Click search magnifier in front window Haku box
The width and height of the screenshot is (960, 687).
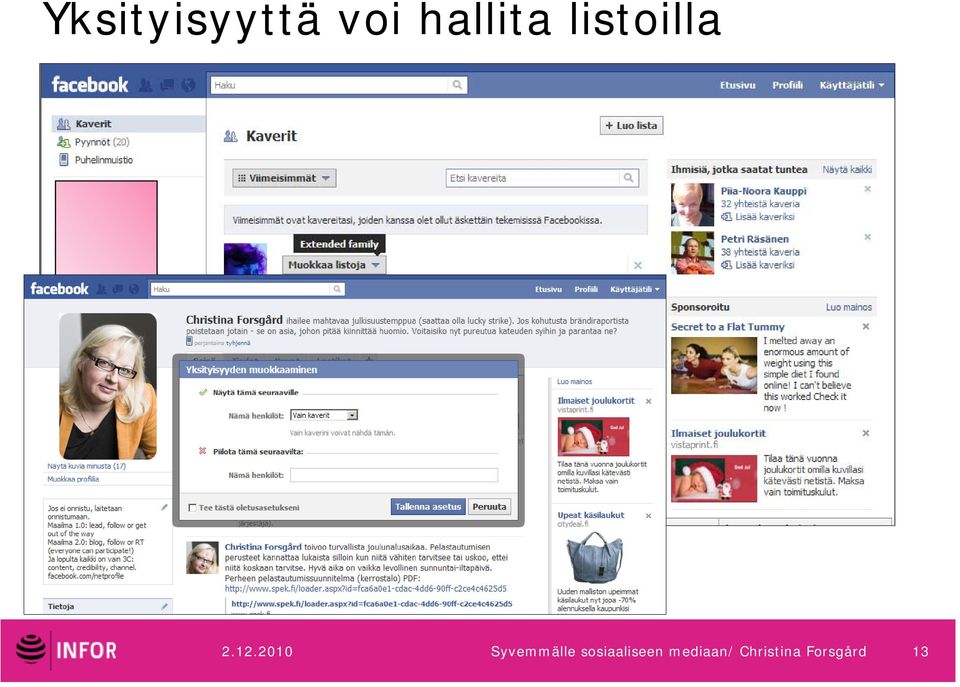[337, 289]
